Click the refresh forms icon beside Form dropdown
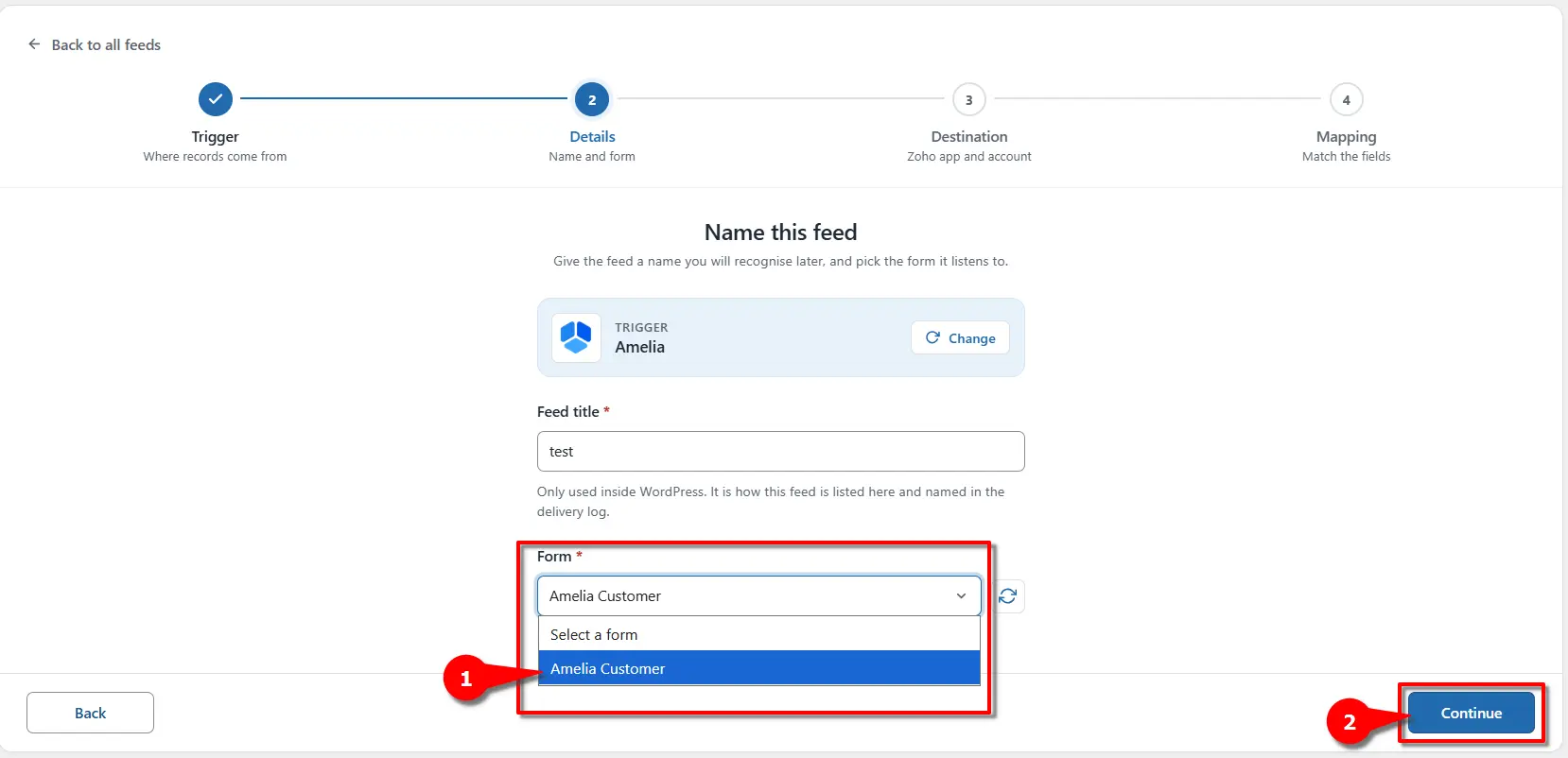This screenshot has width=1568, height=758. (1008, 596)
